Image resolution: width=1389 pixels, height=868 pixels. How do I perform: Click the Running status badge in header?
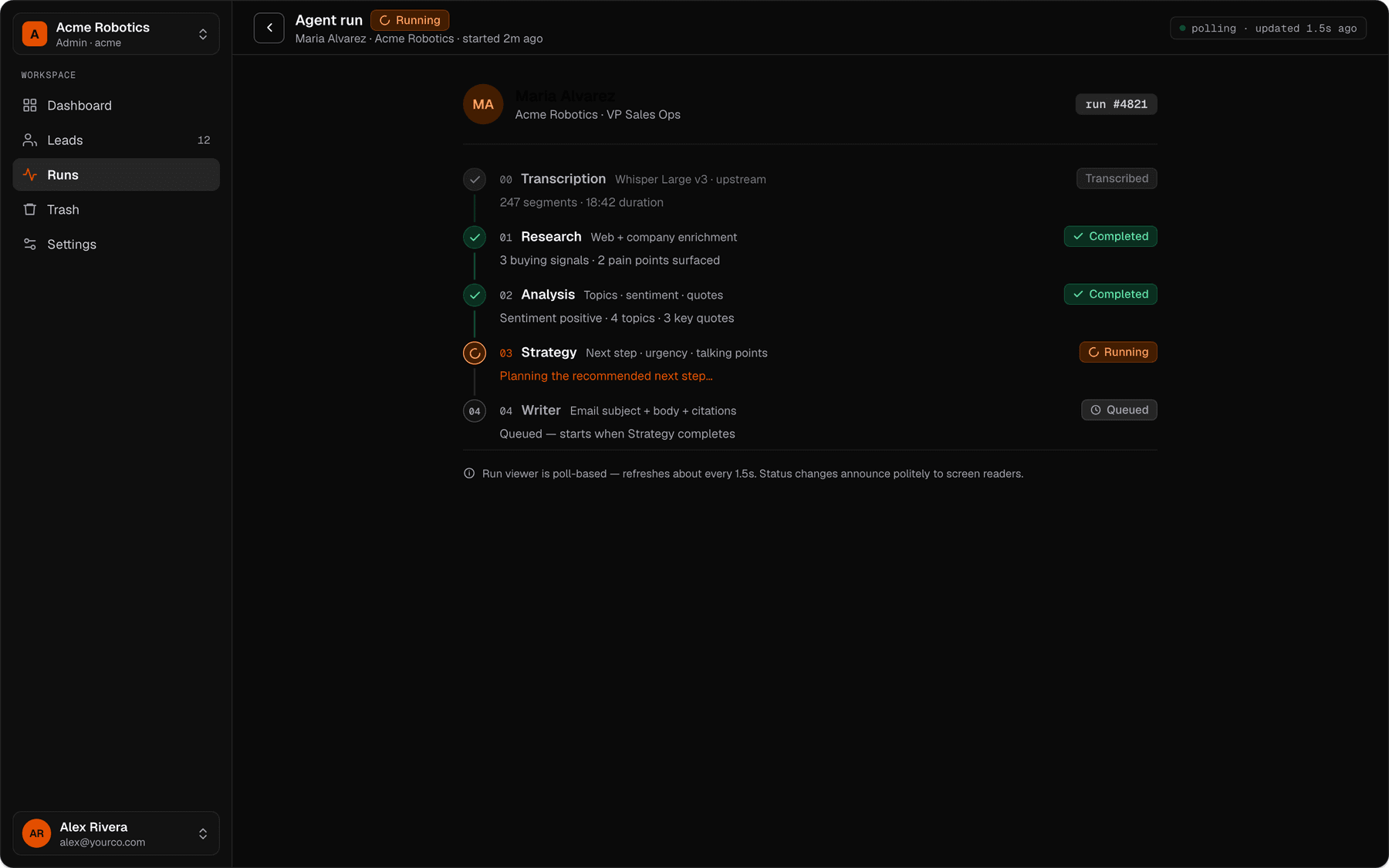(410, 20)
